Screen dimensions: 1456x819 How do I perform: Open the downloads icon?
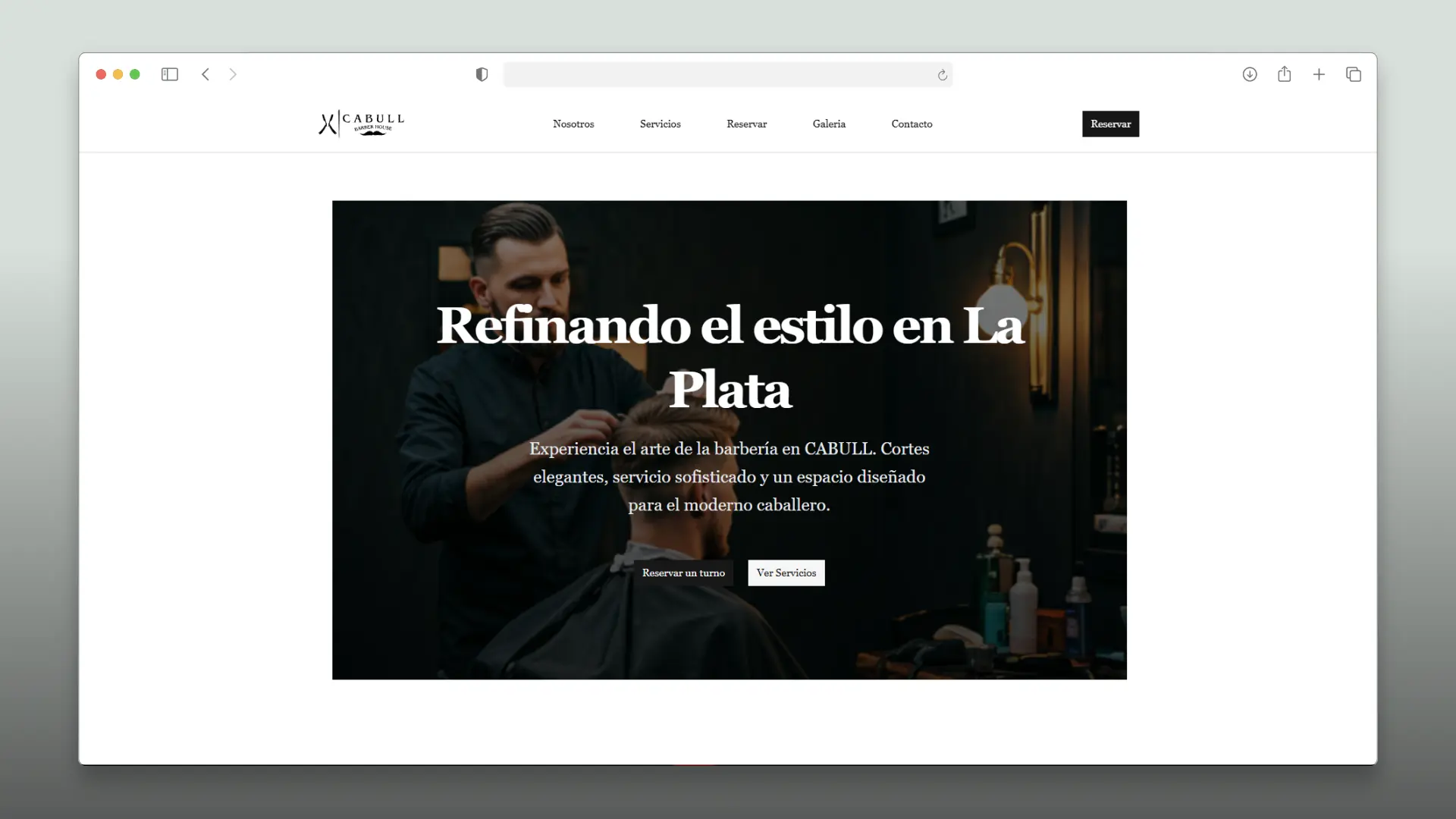click(x=1250, y=74)
